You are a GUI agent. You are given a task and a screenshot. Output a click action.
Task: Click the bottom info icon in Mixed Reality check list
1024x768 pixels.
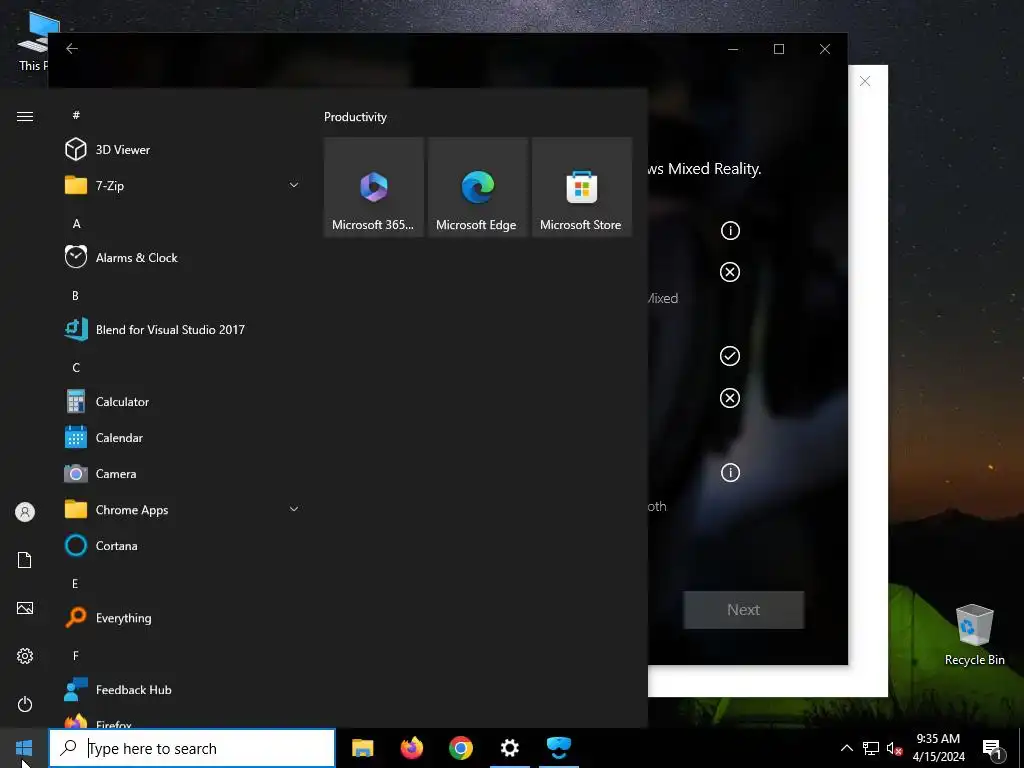730,472
